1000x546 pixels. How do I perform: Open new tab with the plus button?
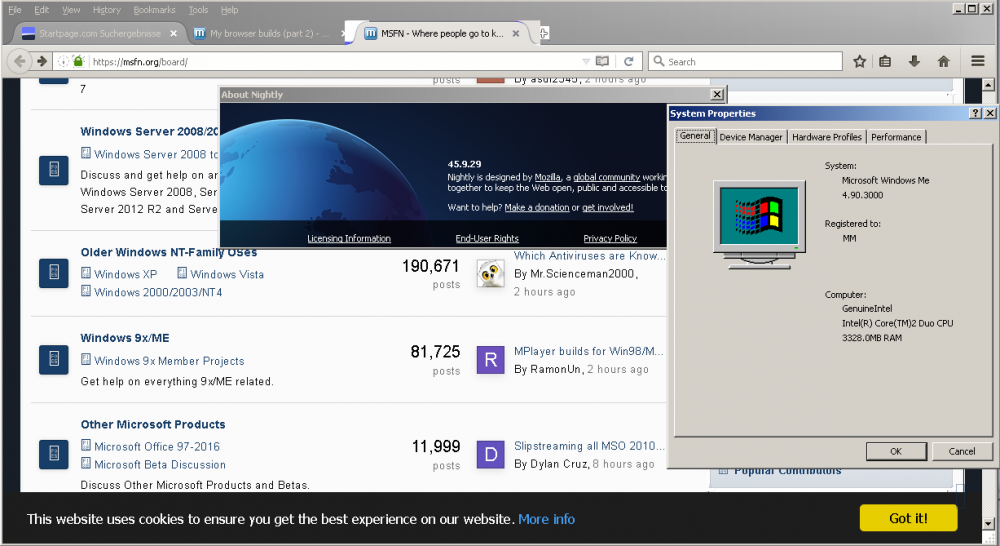pos(544,33)
